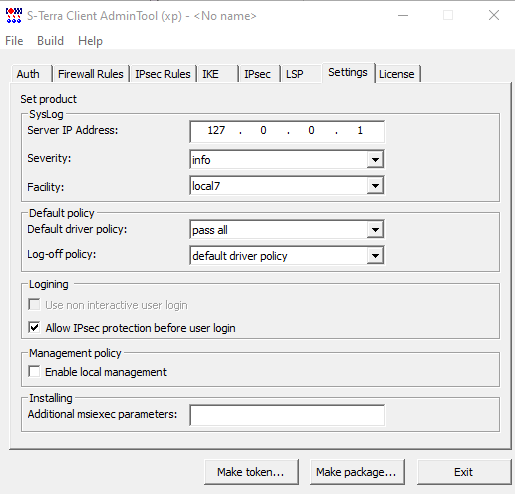Open the File menu
The height and width of the screenshot is (494, 515).
[x=14, y=41]
